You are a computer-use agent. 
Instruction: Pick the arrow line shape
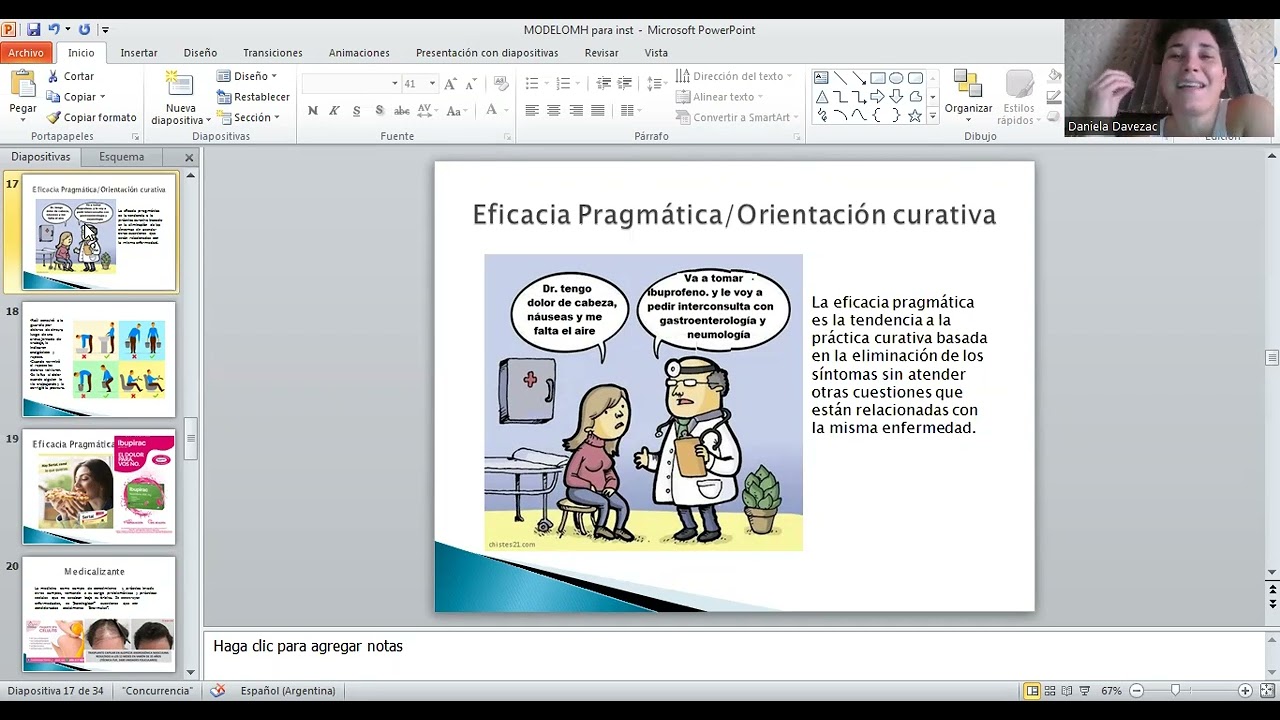(x=859, y=78)
